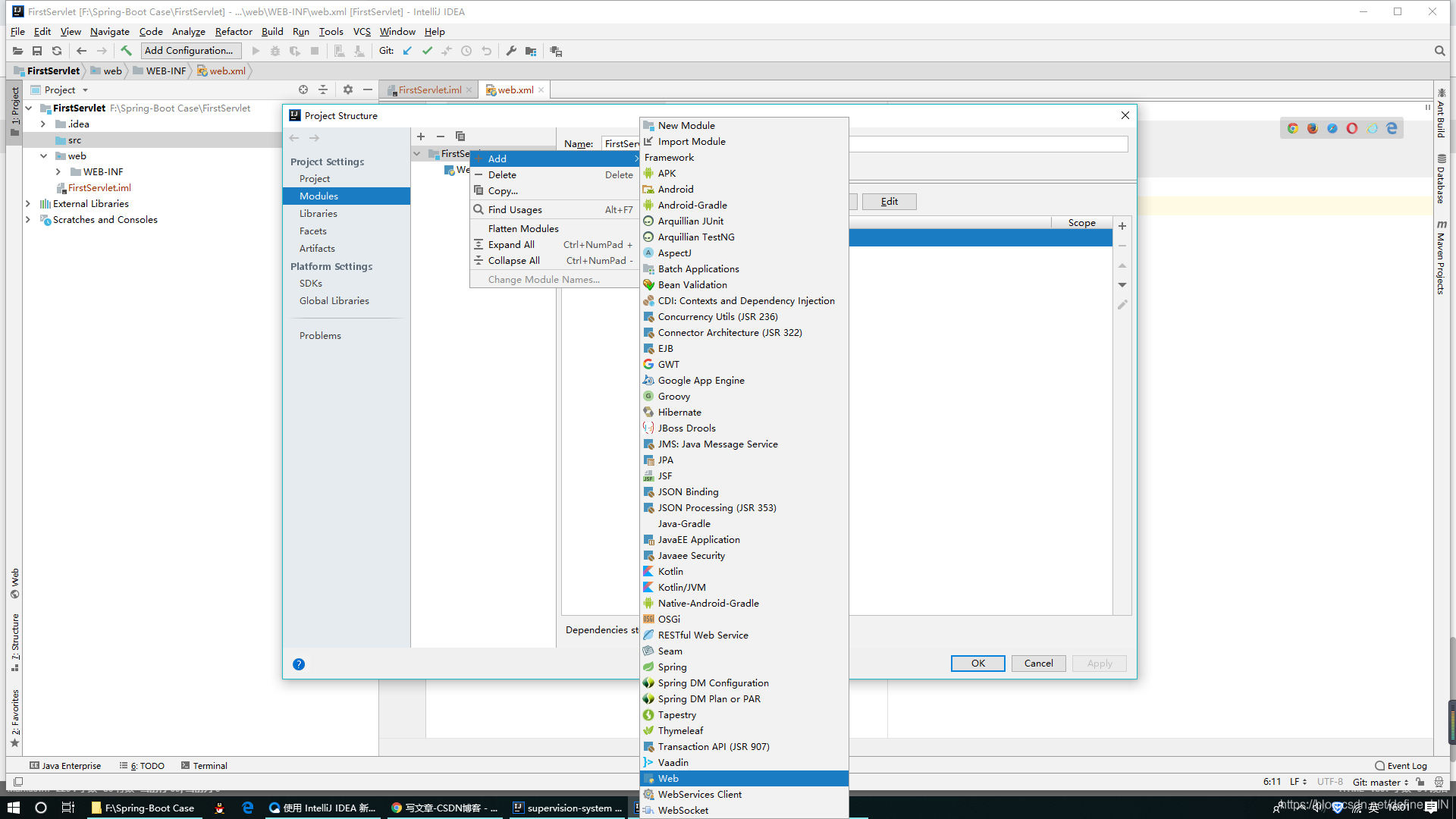Click the remove module minus icon
Screen dimensions: 1456x819
441,136
